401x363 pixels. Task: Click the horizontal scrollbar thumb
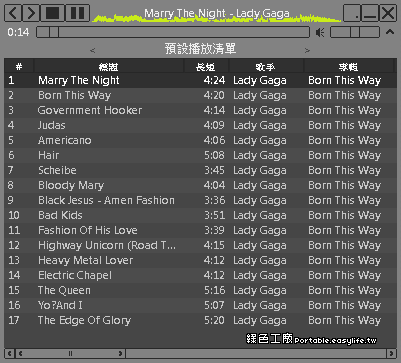70,353
